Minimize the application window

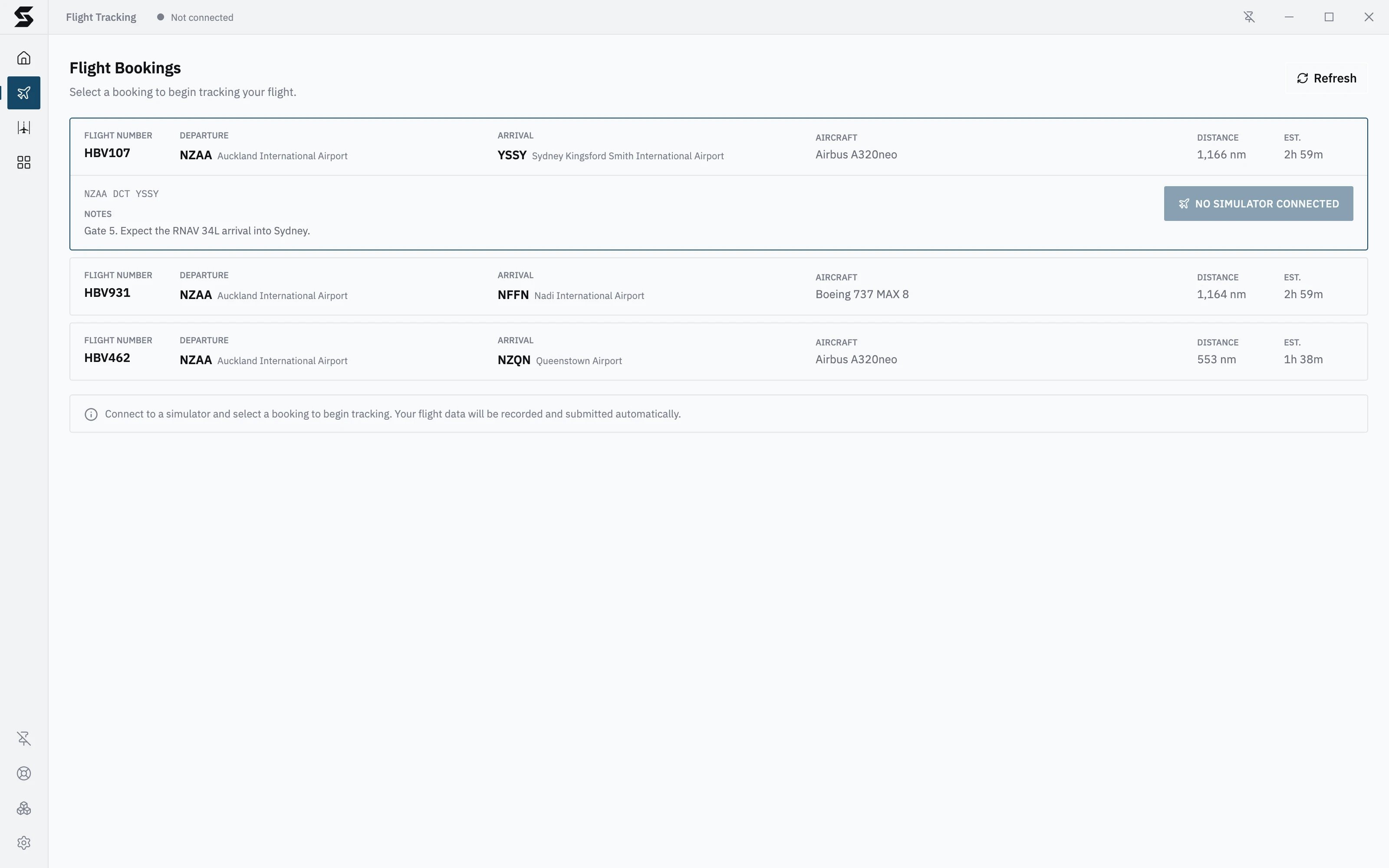[x=1289, y=17]
